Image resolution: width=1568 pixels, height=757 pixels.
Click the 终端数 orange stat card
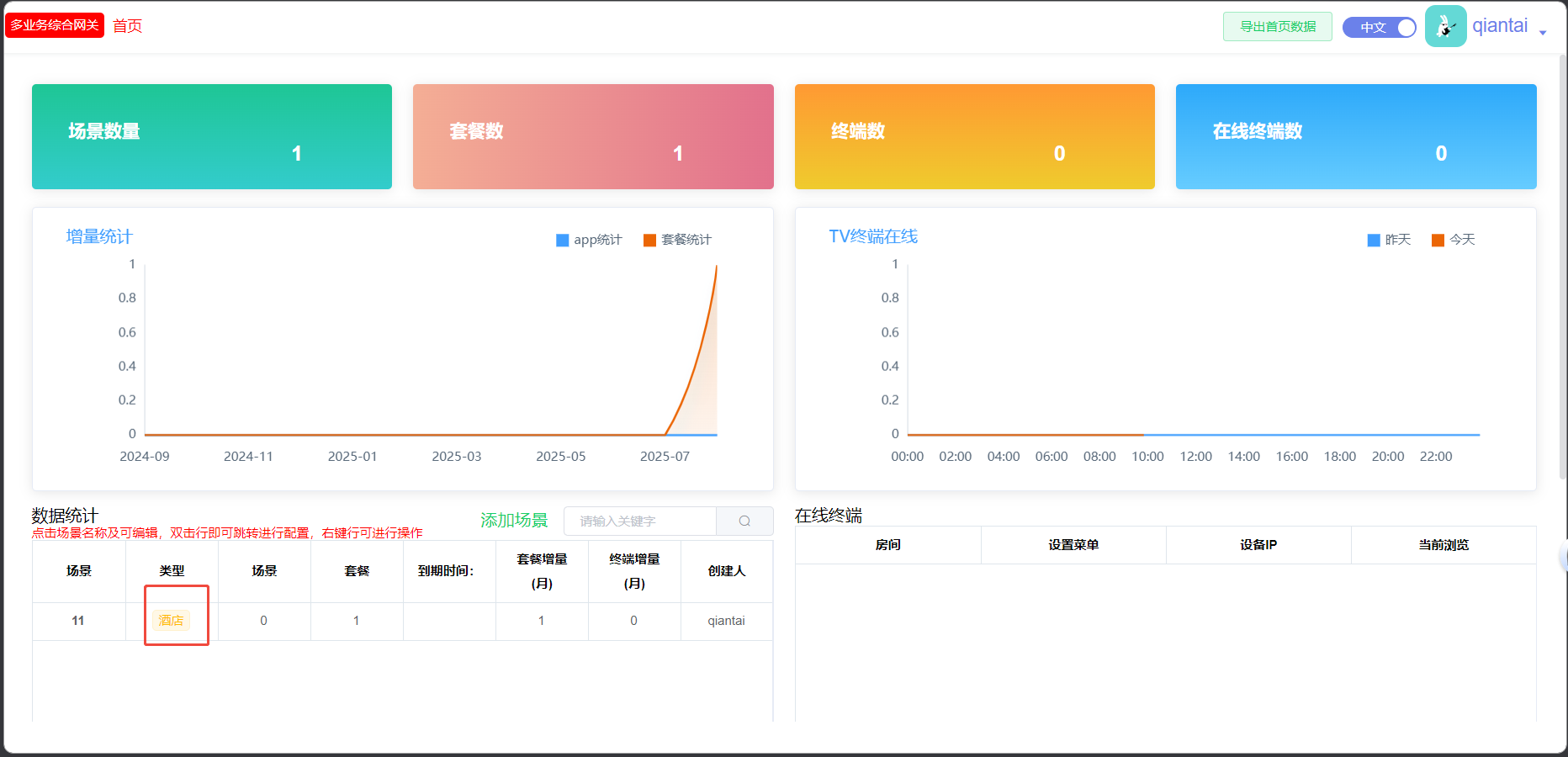[x=974, y=137]
